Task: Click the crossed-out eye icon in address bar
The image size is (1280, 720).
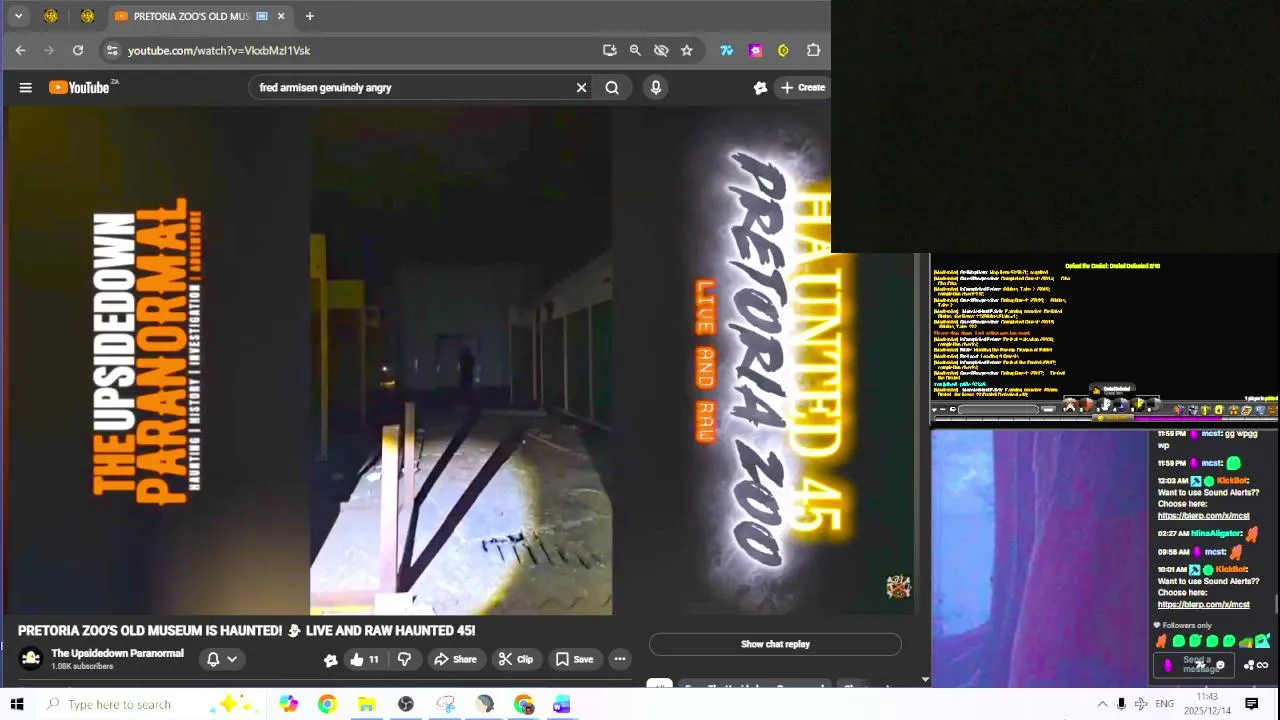Action: coord(661,50)
